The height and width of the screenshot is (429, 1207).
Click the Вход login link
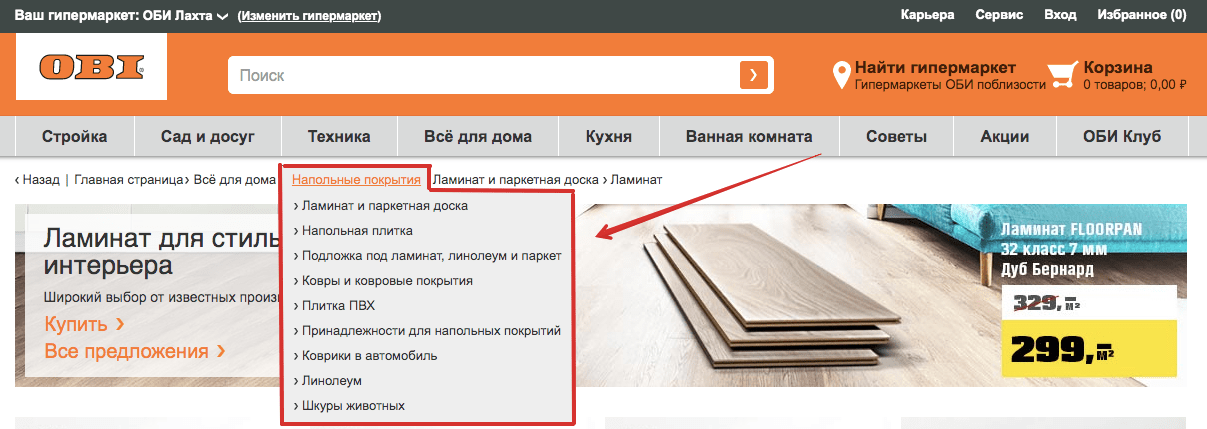pos(1060,16)
